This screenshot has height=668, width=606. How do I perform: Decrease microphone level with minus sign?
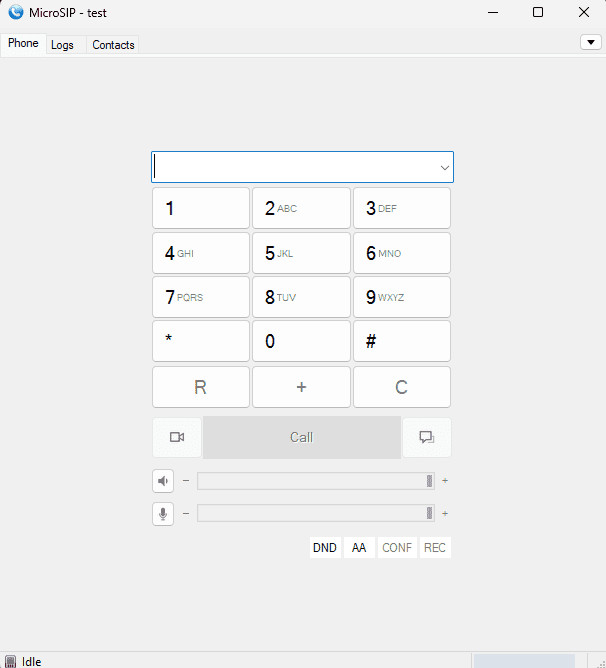(186, 513)
